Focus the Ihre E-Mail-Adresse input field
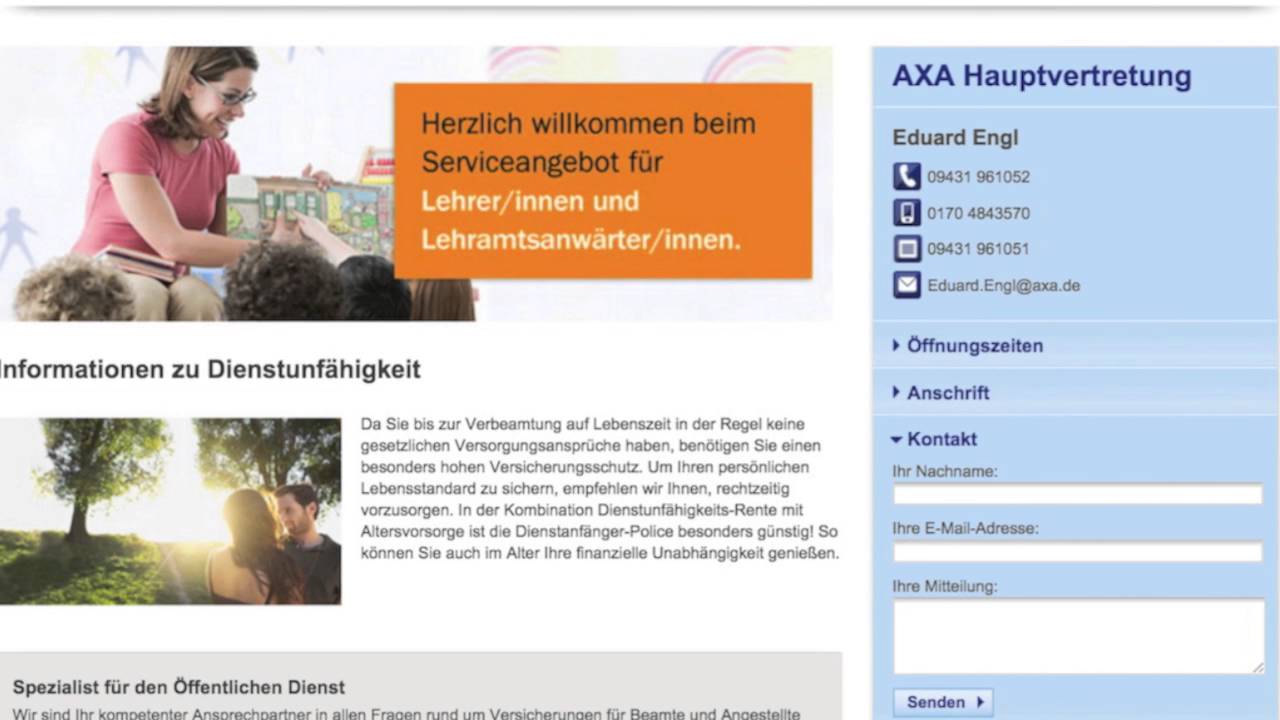This screenshot has width=1280, height=720. (x=1078, y=552)
